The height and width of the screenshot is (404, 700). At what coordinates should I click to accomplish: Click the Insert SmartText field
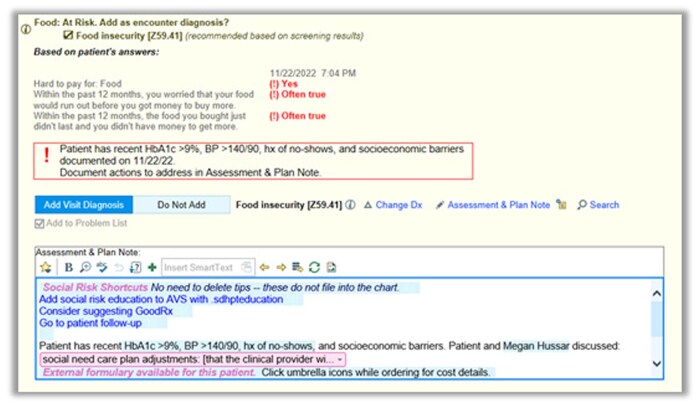202,267
